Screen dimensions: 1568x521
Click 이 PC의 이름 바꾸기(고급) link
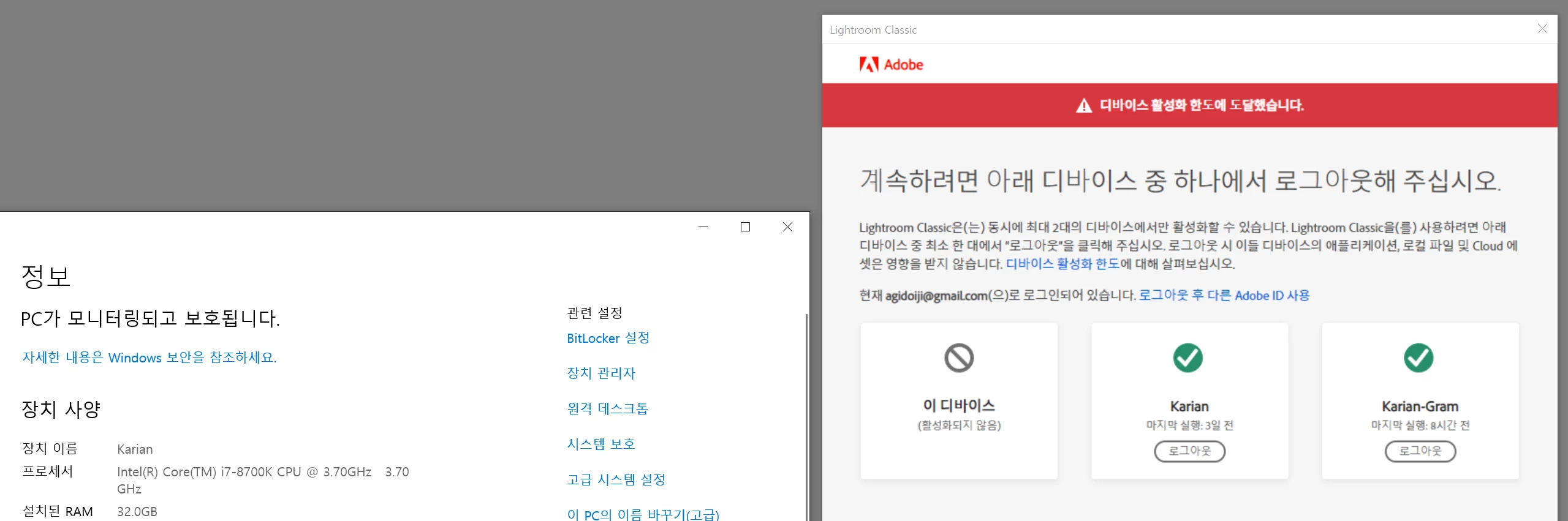pos(643,514)
